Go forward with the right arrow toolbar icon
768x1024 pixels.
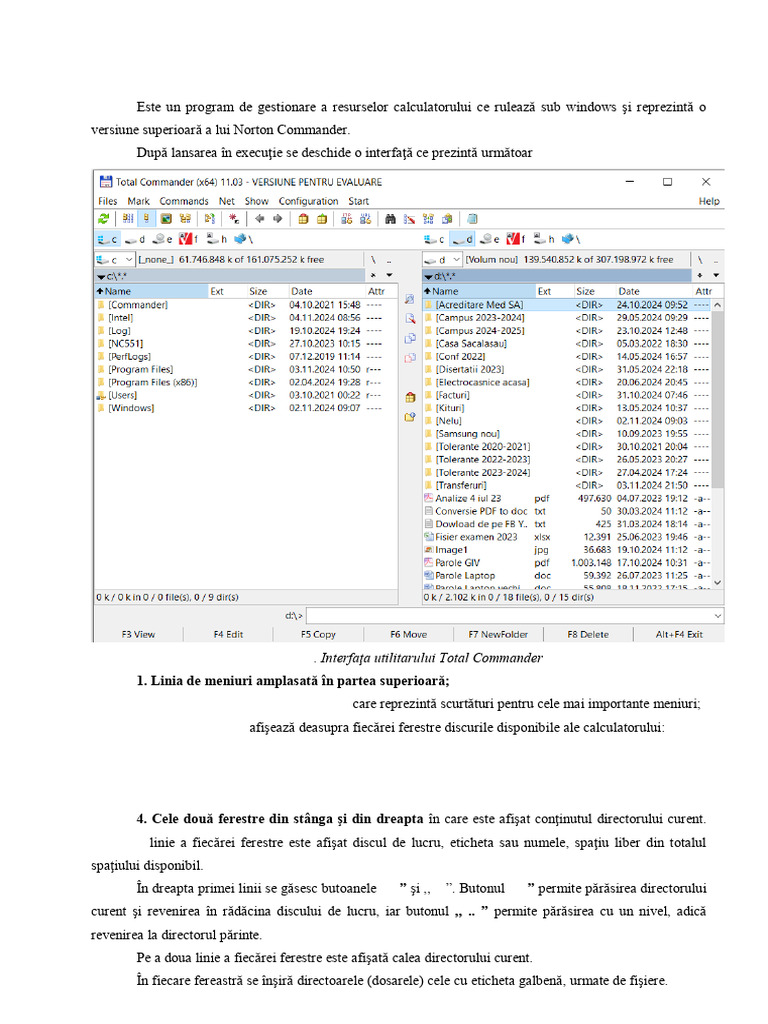coord(278,219)
